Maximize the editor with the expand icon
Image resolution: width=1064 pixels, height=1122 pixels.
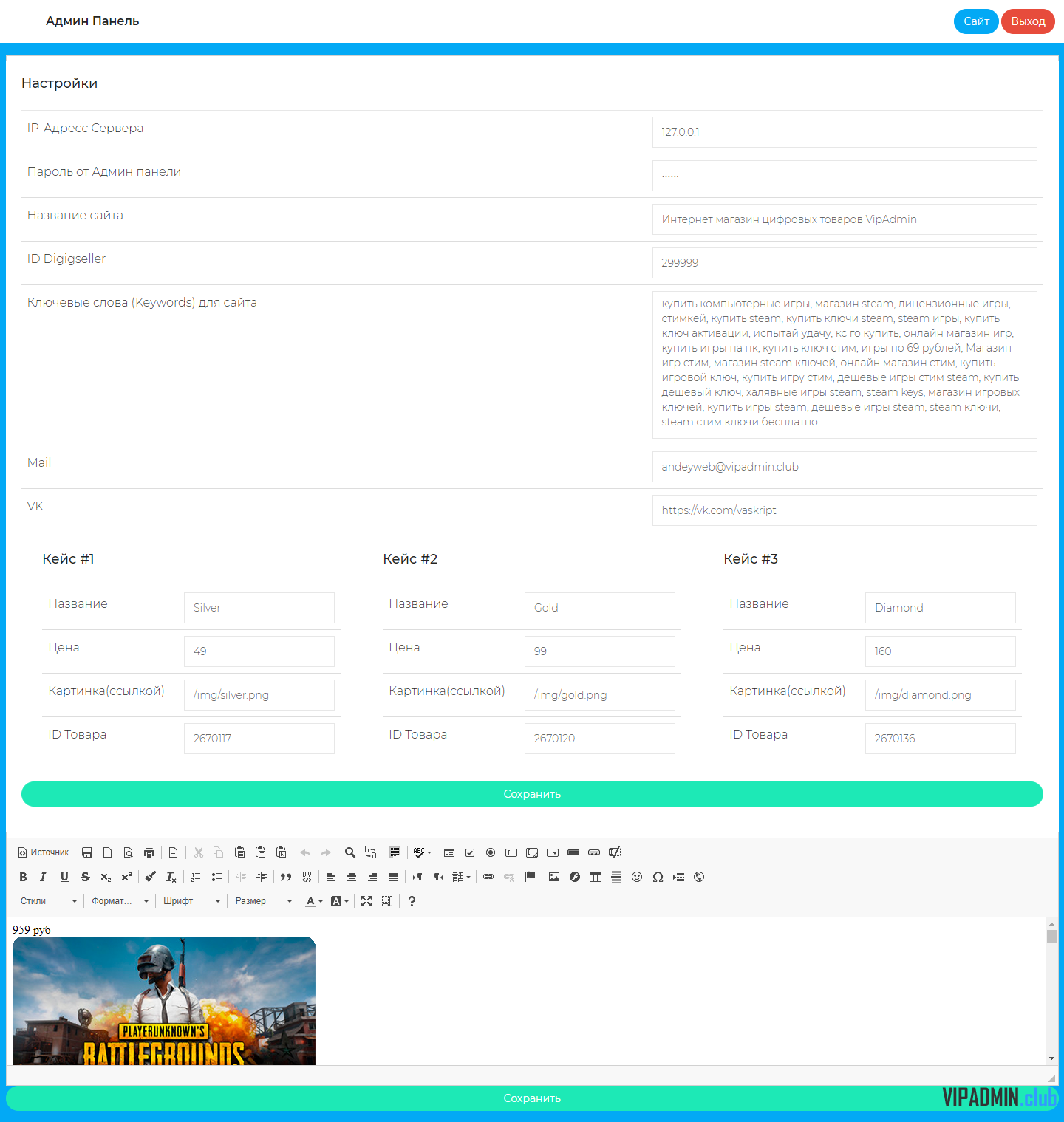point(366,901)
